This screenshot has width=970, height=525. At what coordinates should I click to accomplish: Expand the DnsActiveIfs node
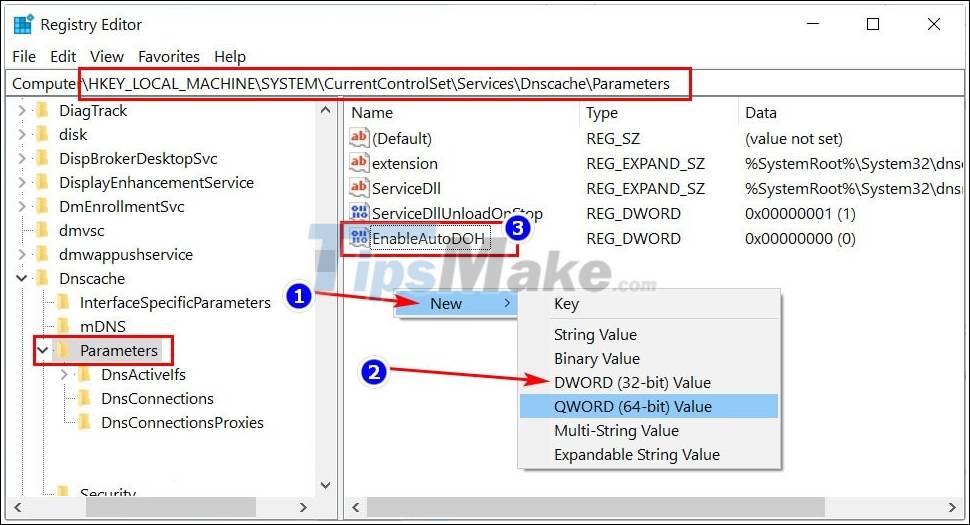(64, 375)
